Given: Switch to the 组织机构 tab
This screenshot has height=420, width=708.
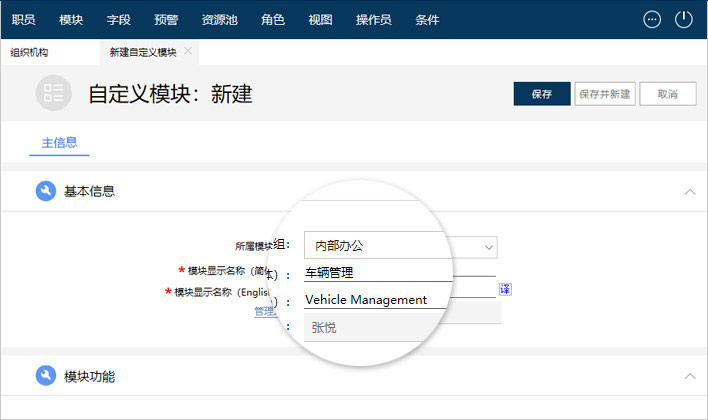Looking at the screenshot, I should click(x=29, y=52).
